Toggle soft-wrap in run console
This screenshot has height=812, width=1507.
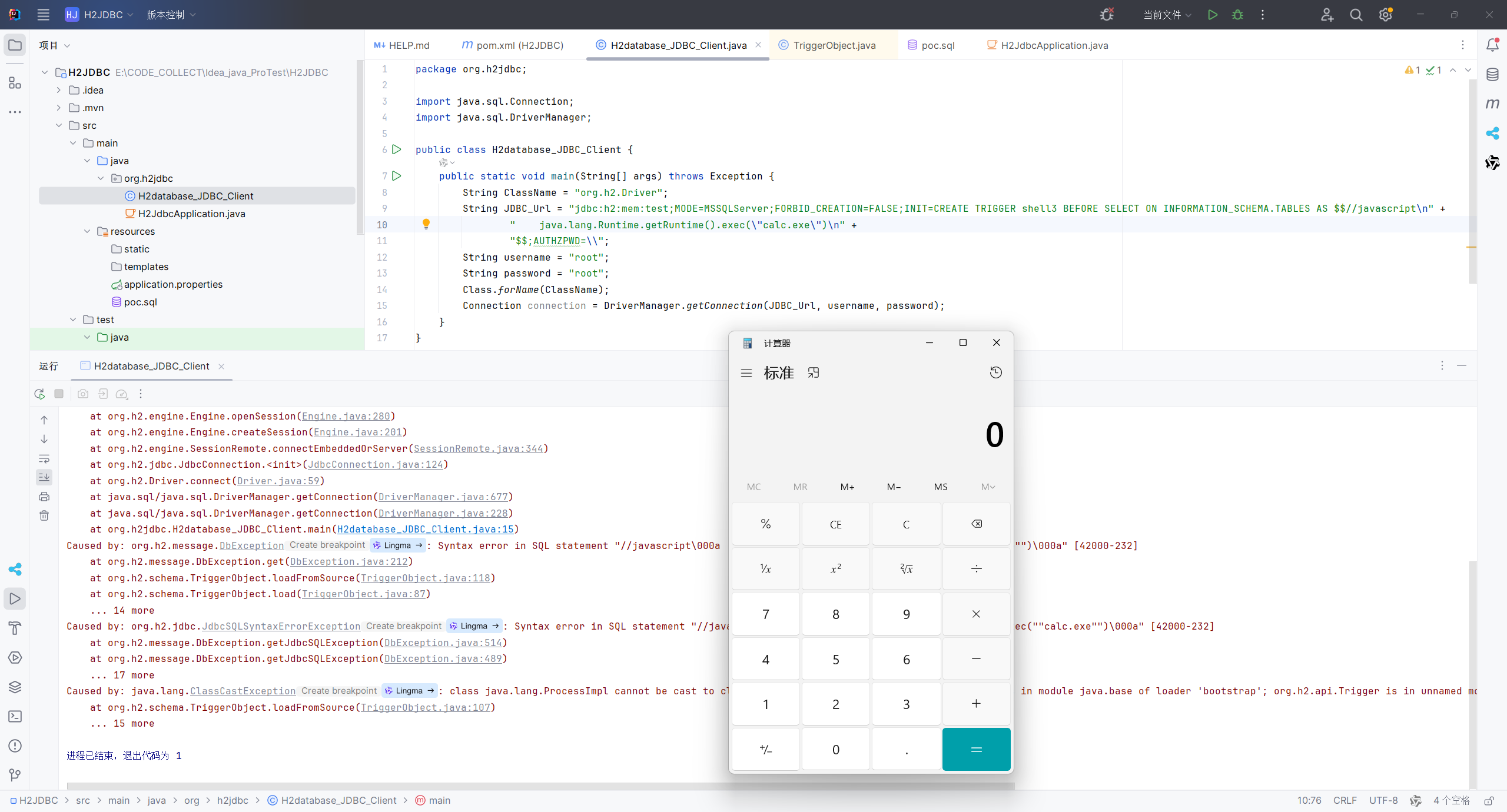pos(44,458)
